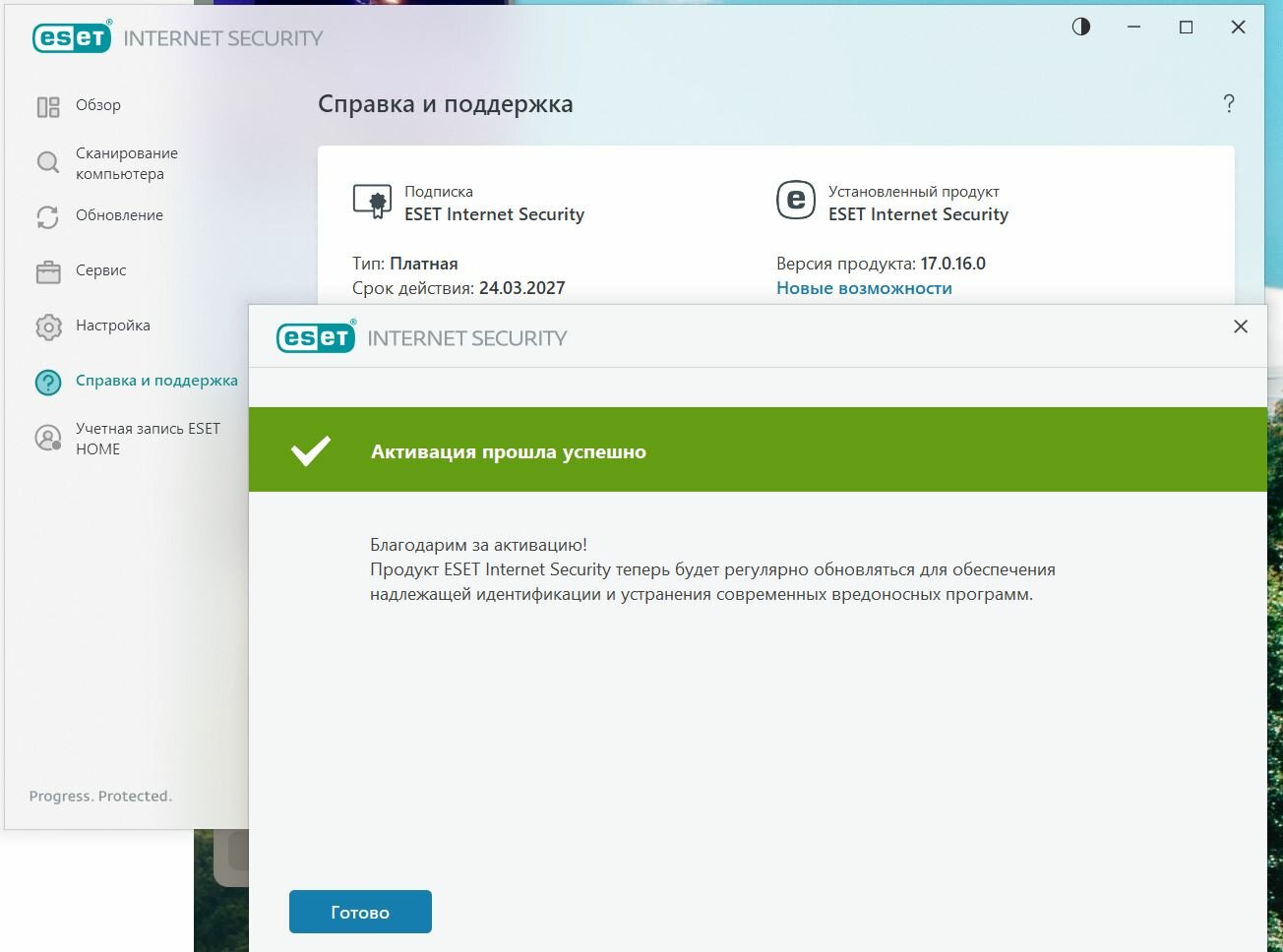Click ESET Internet Security under Установленный продукт

(x=919, y=214)
